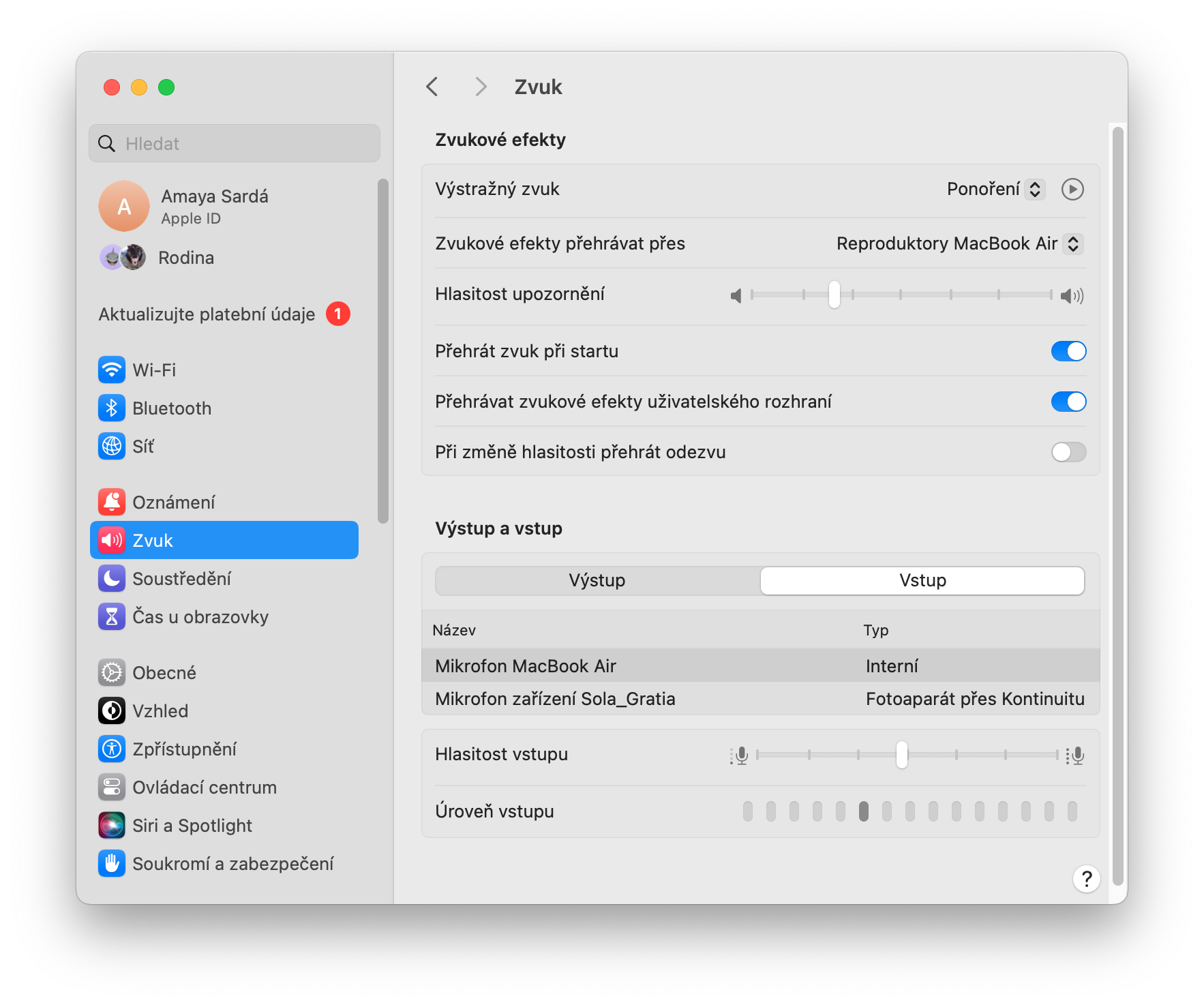The width and height of the screenshot is (1204, 1005).
Task: Go back with the left chevron
Action: click(432, 87)
